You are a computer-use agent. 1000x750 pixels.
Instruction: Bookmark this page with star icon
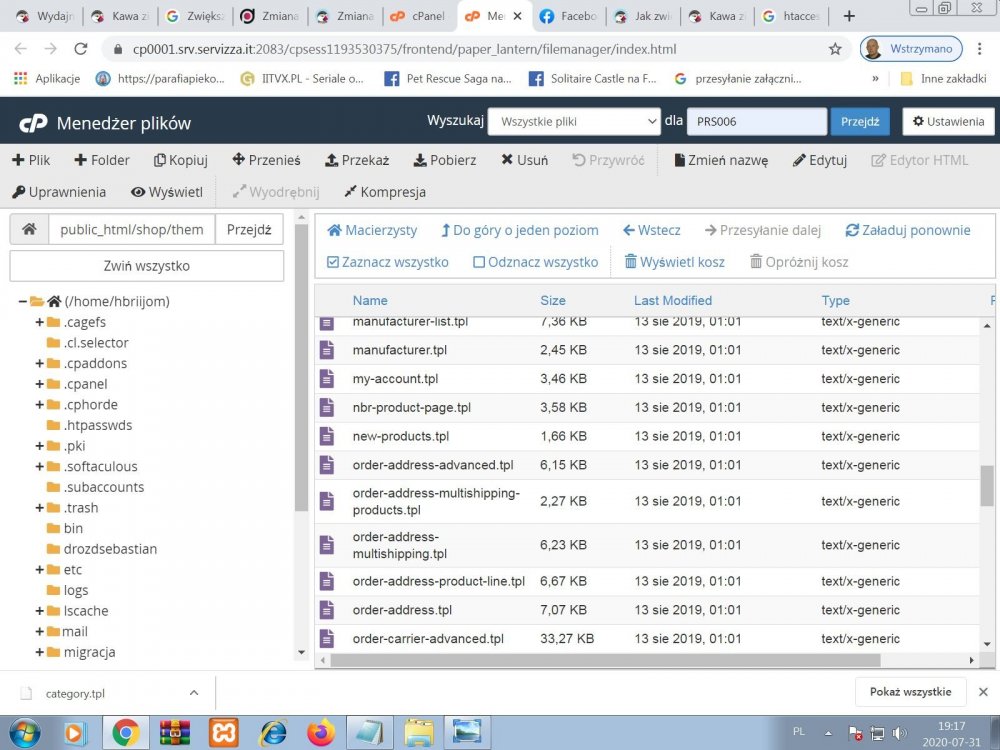(x=835, y=49)
